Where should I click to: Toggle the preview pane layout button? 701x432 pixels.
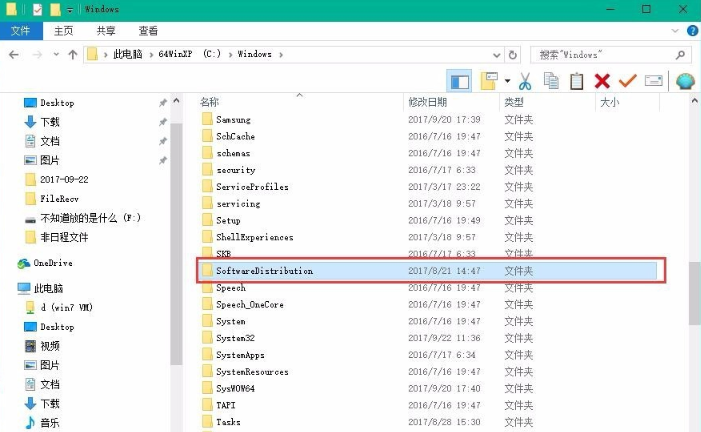tap(460, 81)
